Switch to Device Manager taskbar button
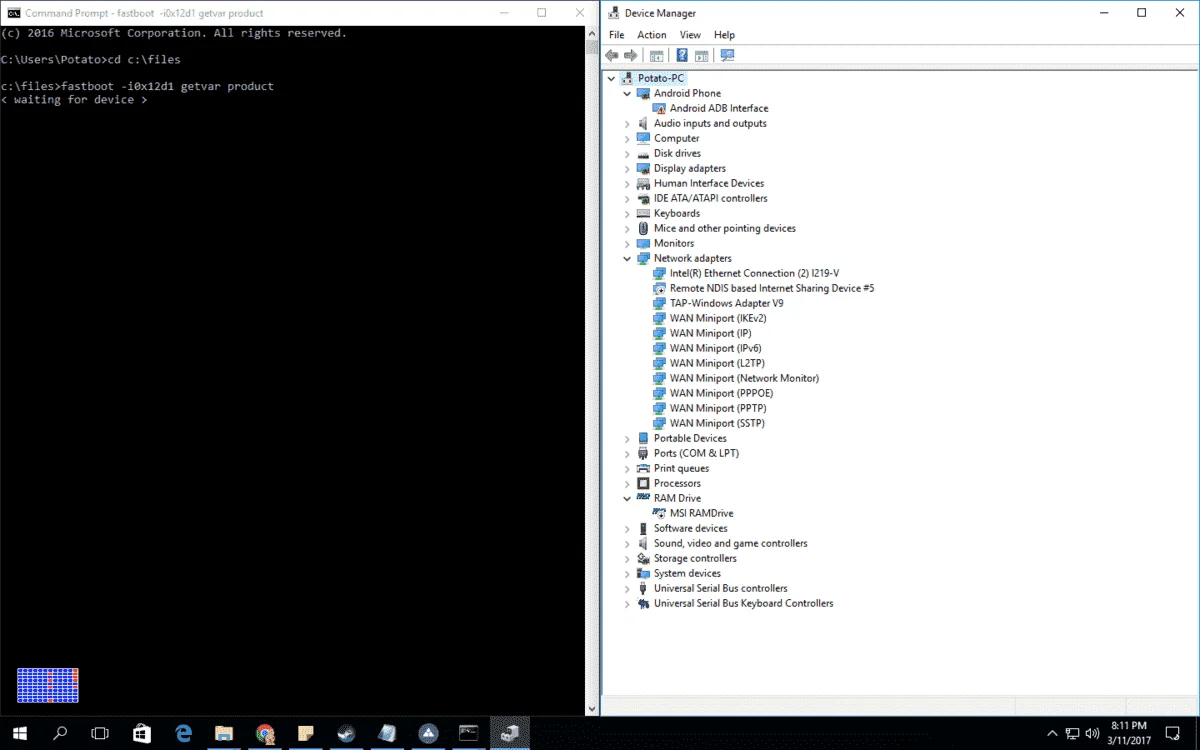 510,733
